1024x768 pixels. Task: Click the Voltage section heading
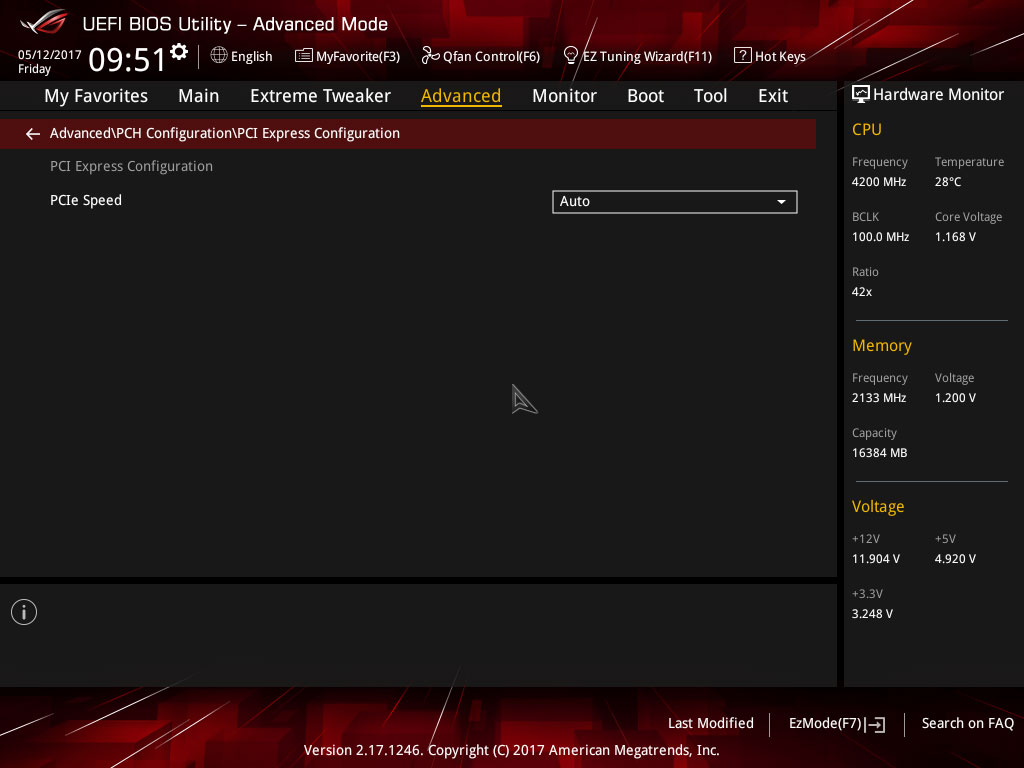(878, 507)
